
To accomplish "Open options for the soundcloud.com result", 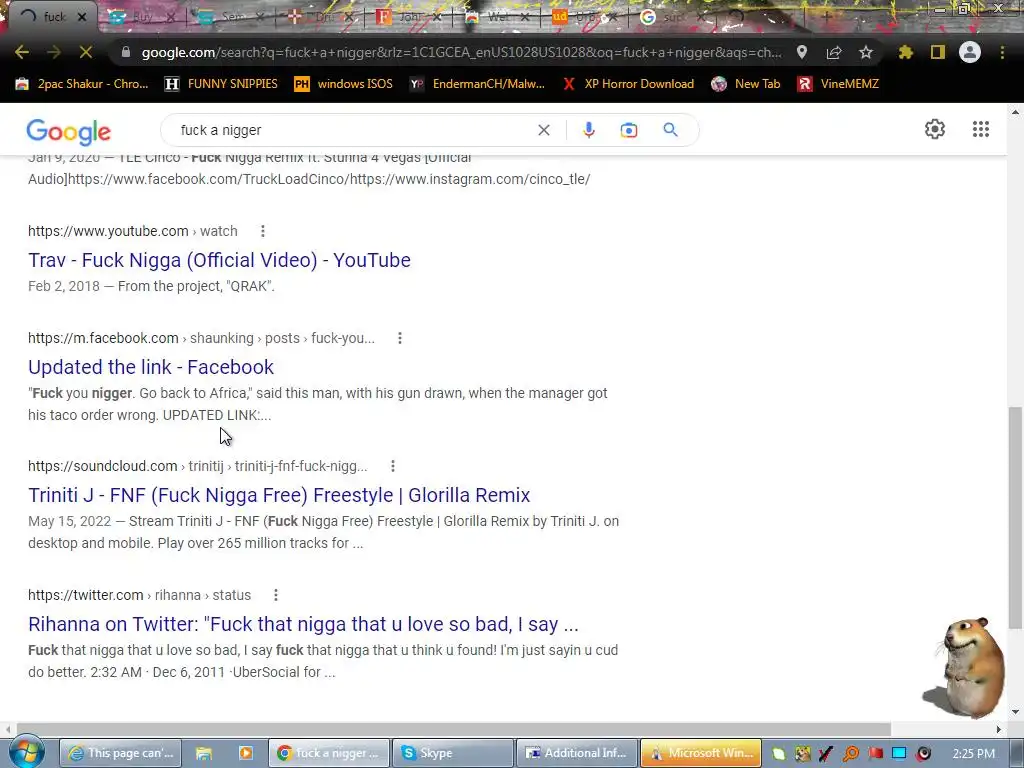I will pyautogui.click(x=392, y=466).
